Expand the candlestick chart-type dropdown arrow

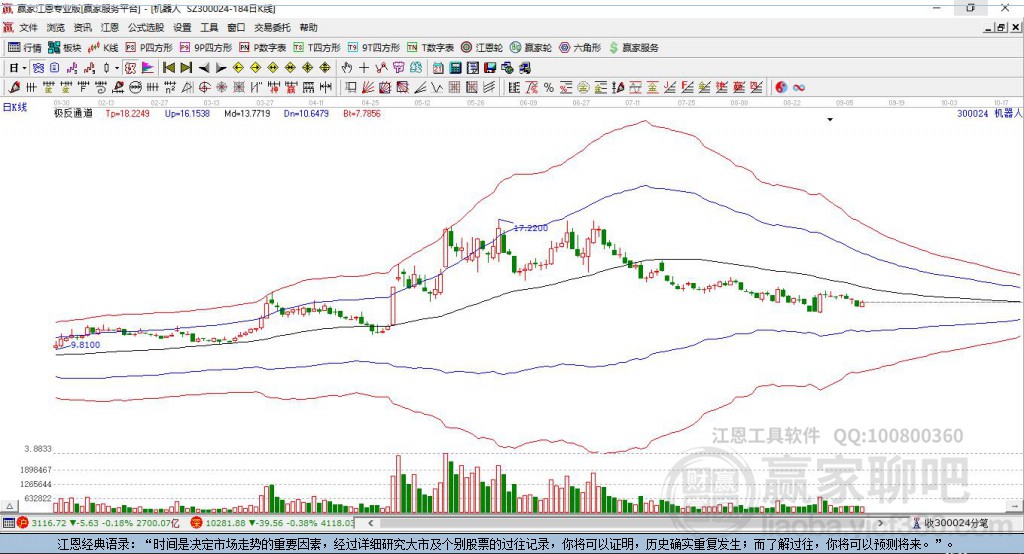tap(117, 68)
